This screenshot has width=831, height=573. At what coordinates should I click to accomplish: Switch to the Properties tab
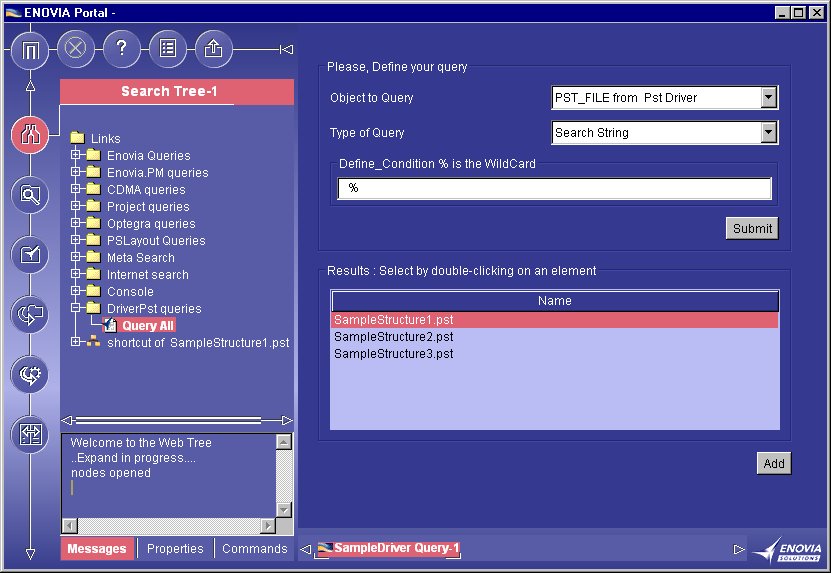coord(175,549)
